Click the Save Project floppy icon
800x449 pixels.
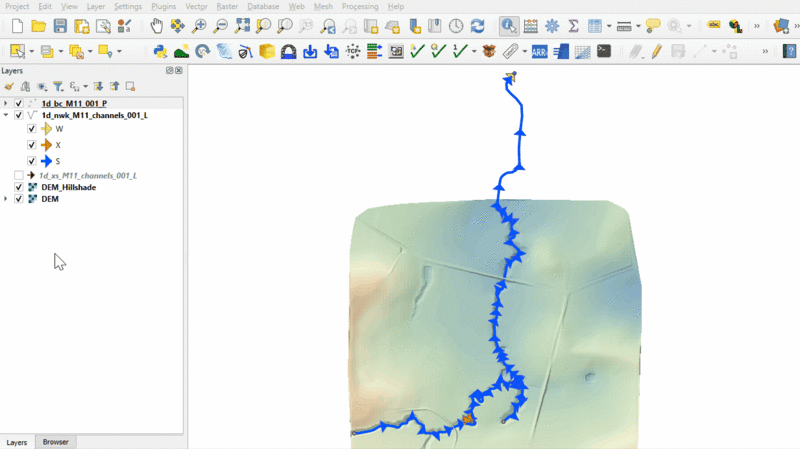click(x=60, y=26)
